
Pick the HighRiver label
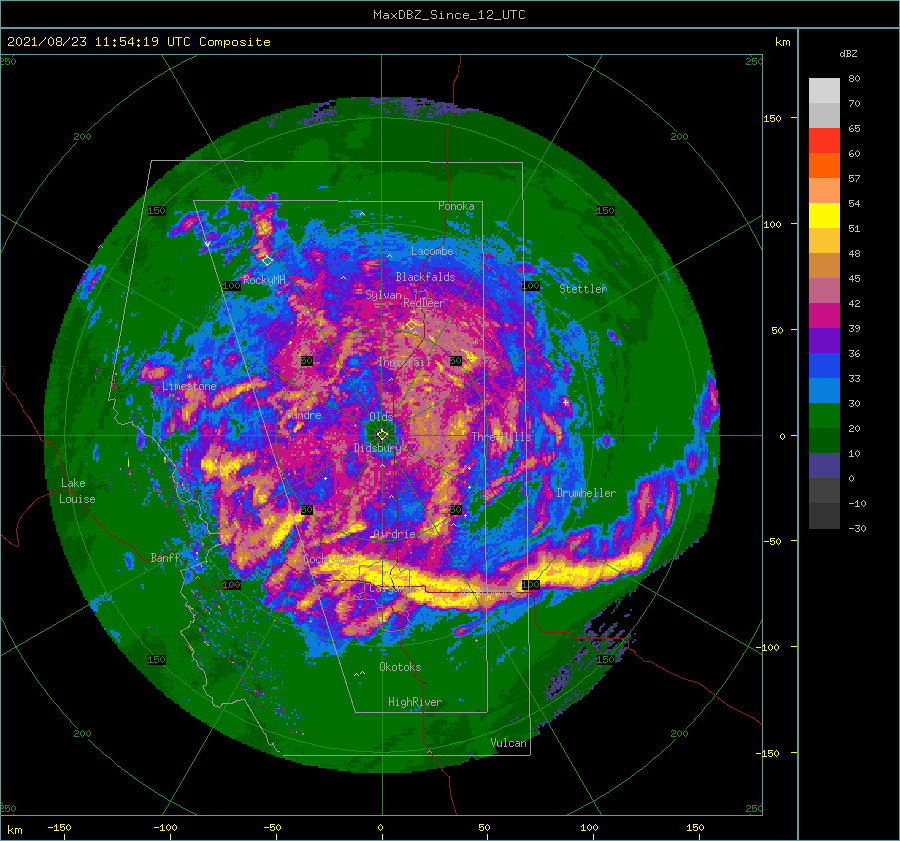[x=415, y=702]
